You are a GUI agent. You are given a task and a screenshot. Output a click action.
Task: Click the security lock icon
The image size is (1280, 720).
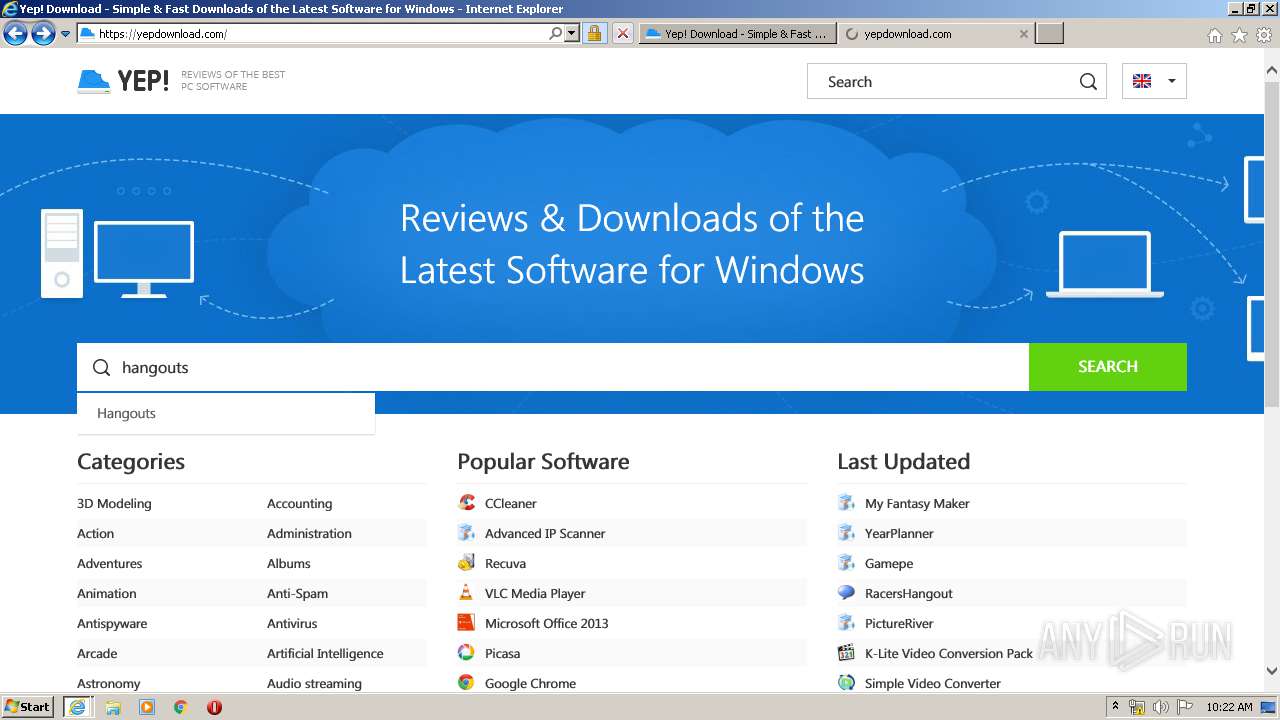594,34
